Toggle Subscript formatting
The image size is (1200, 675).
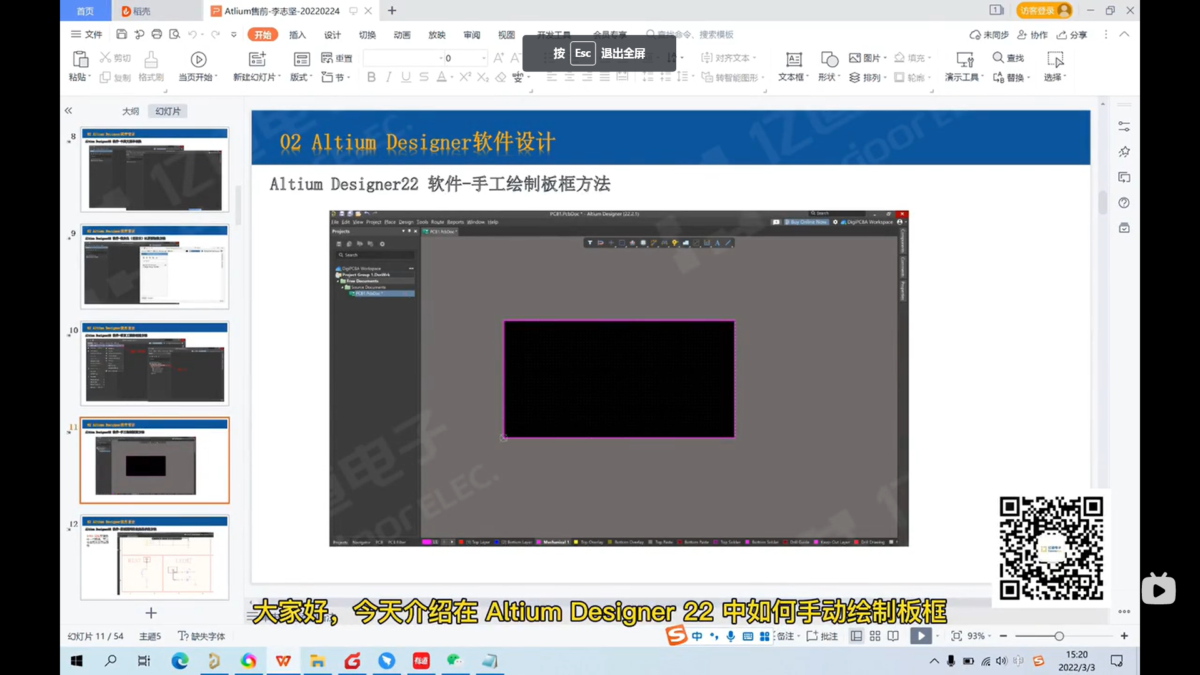point(482,77)
